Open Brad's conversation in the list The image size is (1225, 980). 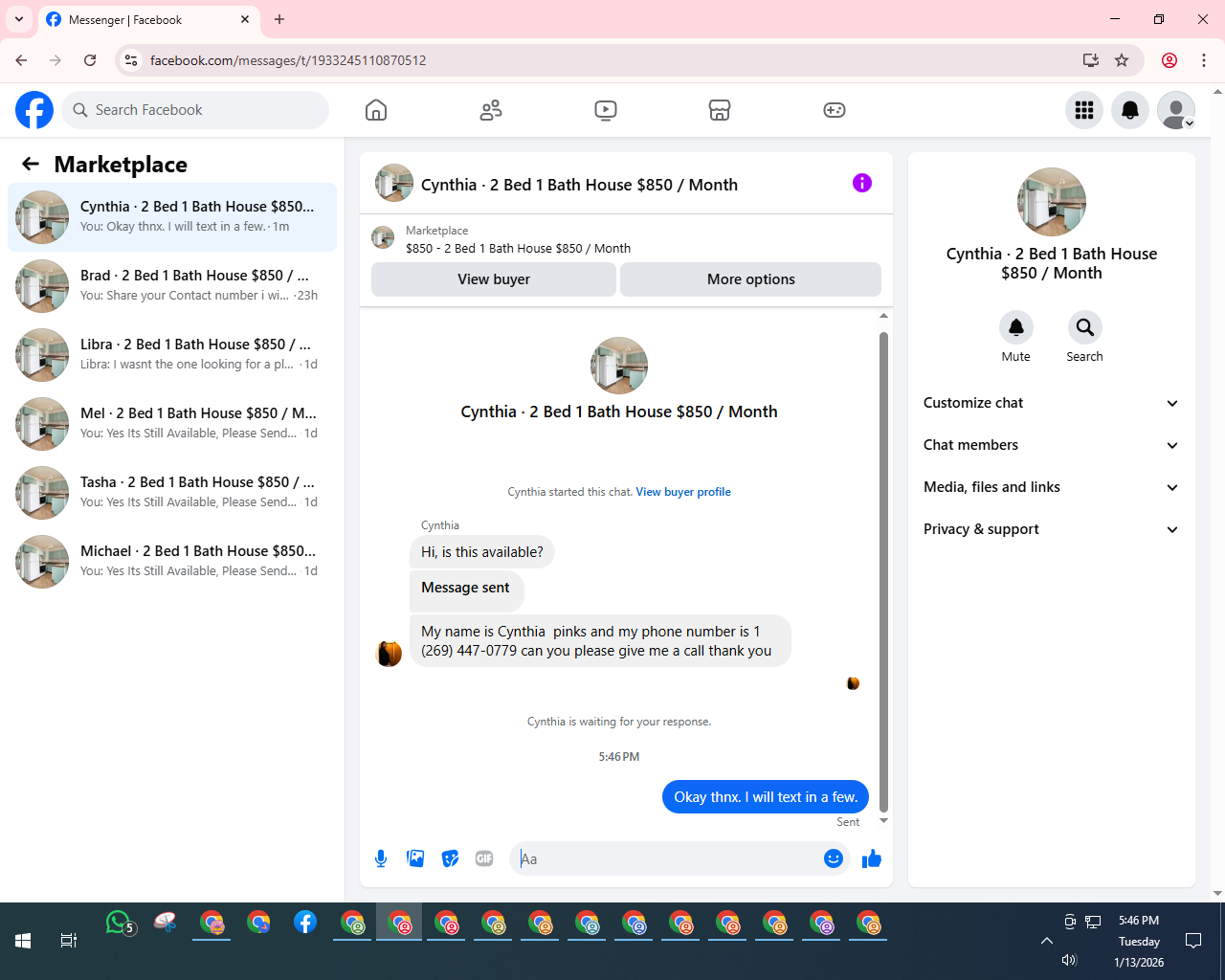click(172, 286)
